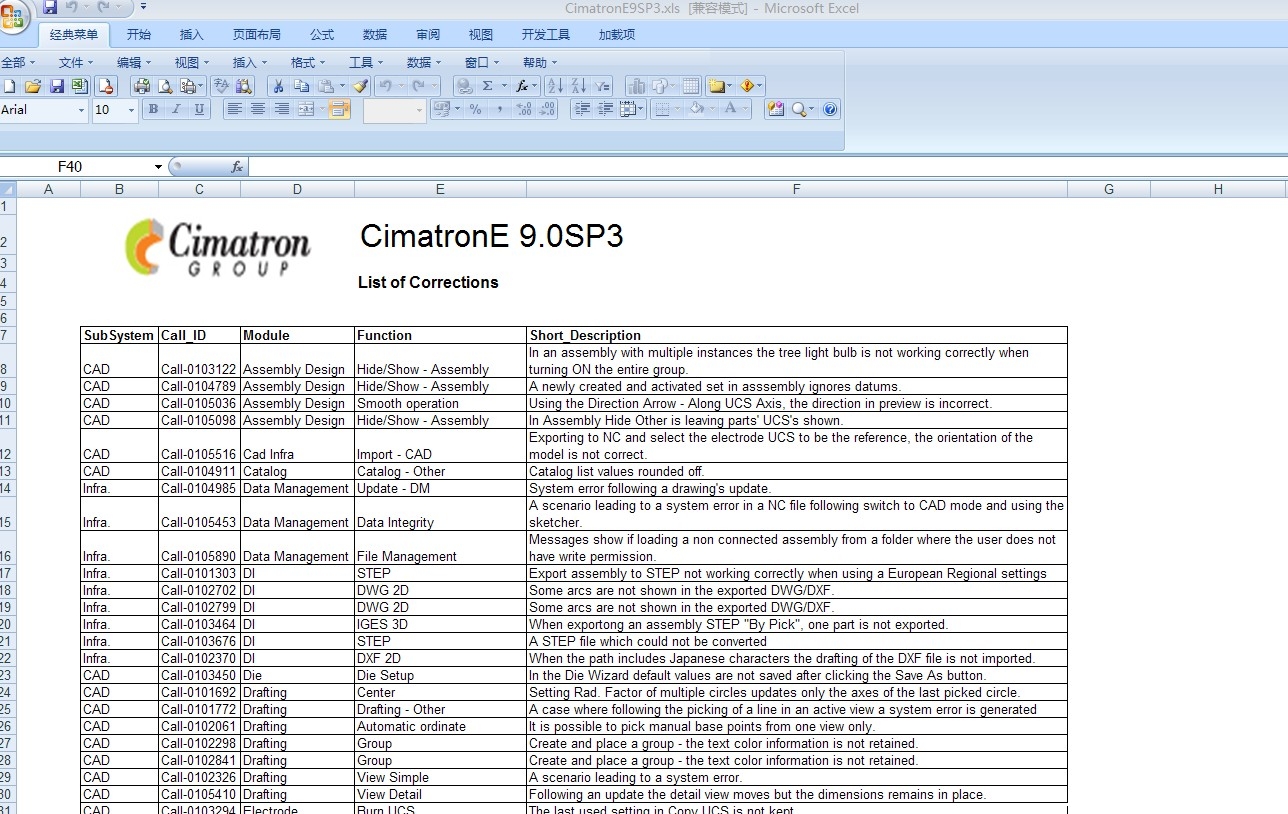Image resolution: width=1288 pixels, height=814 pixels.
Task: Click increase decimal icon
Action: [x=523, y=109]
